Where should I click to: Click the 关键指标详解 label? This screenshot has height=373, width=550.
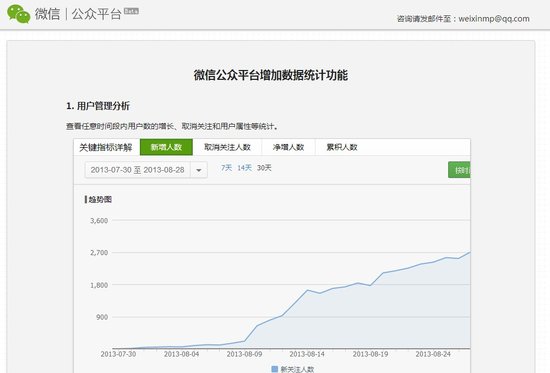pyautogui.click(x=106, y=147)
